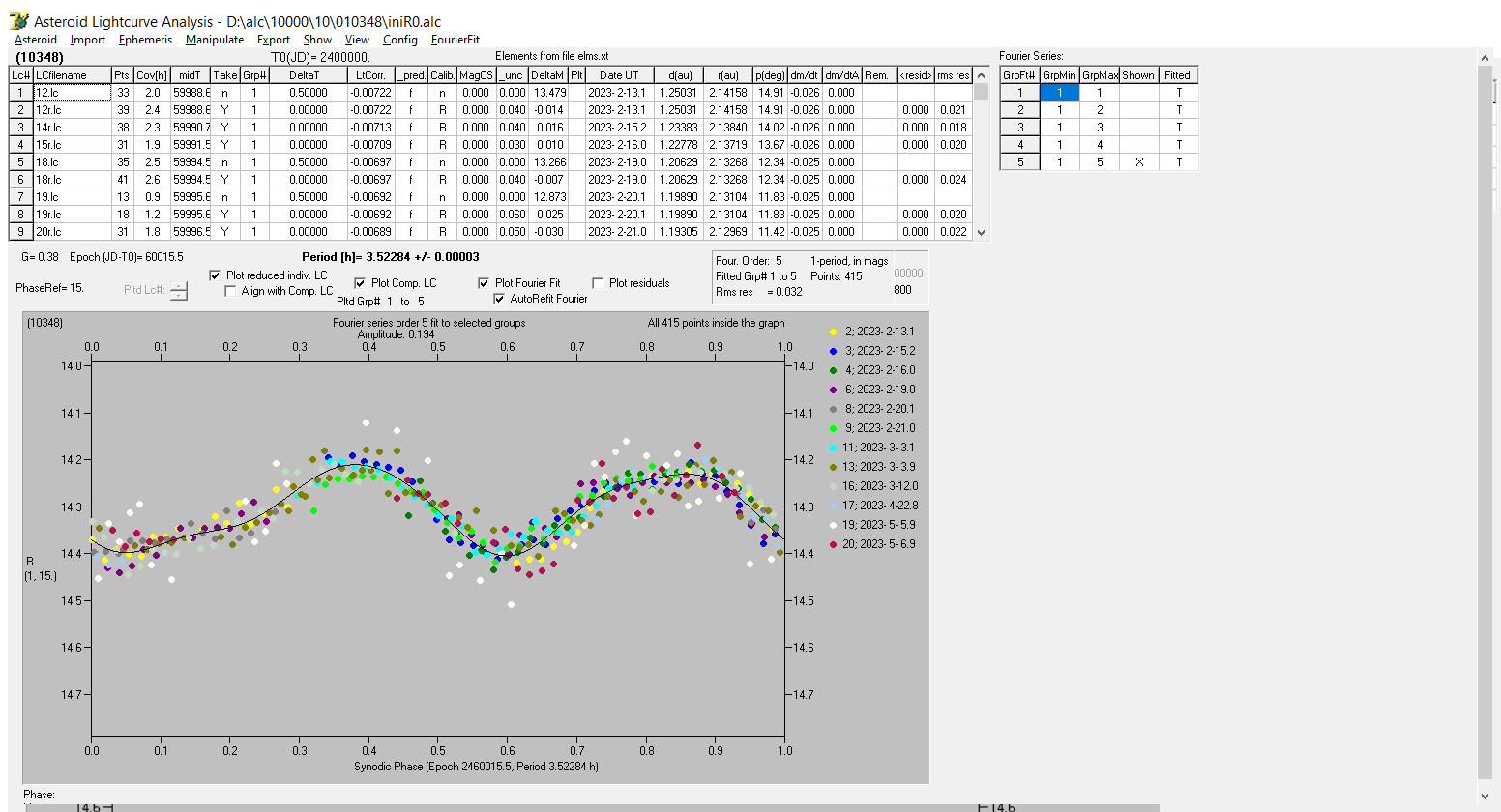1501x812 pixels.
Task: Open the Manipulate menu
Action: [x=215, y=40]
